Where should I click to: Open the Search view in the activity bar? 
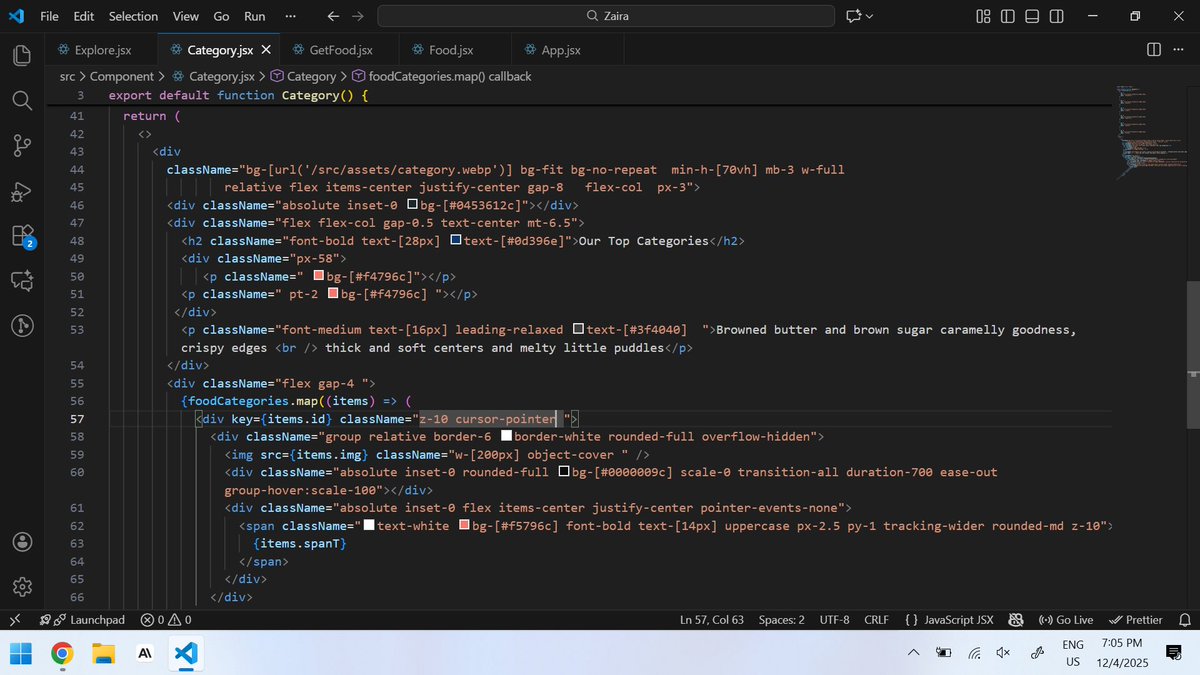(x=22, y=100)
